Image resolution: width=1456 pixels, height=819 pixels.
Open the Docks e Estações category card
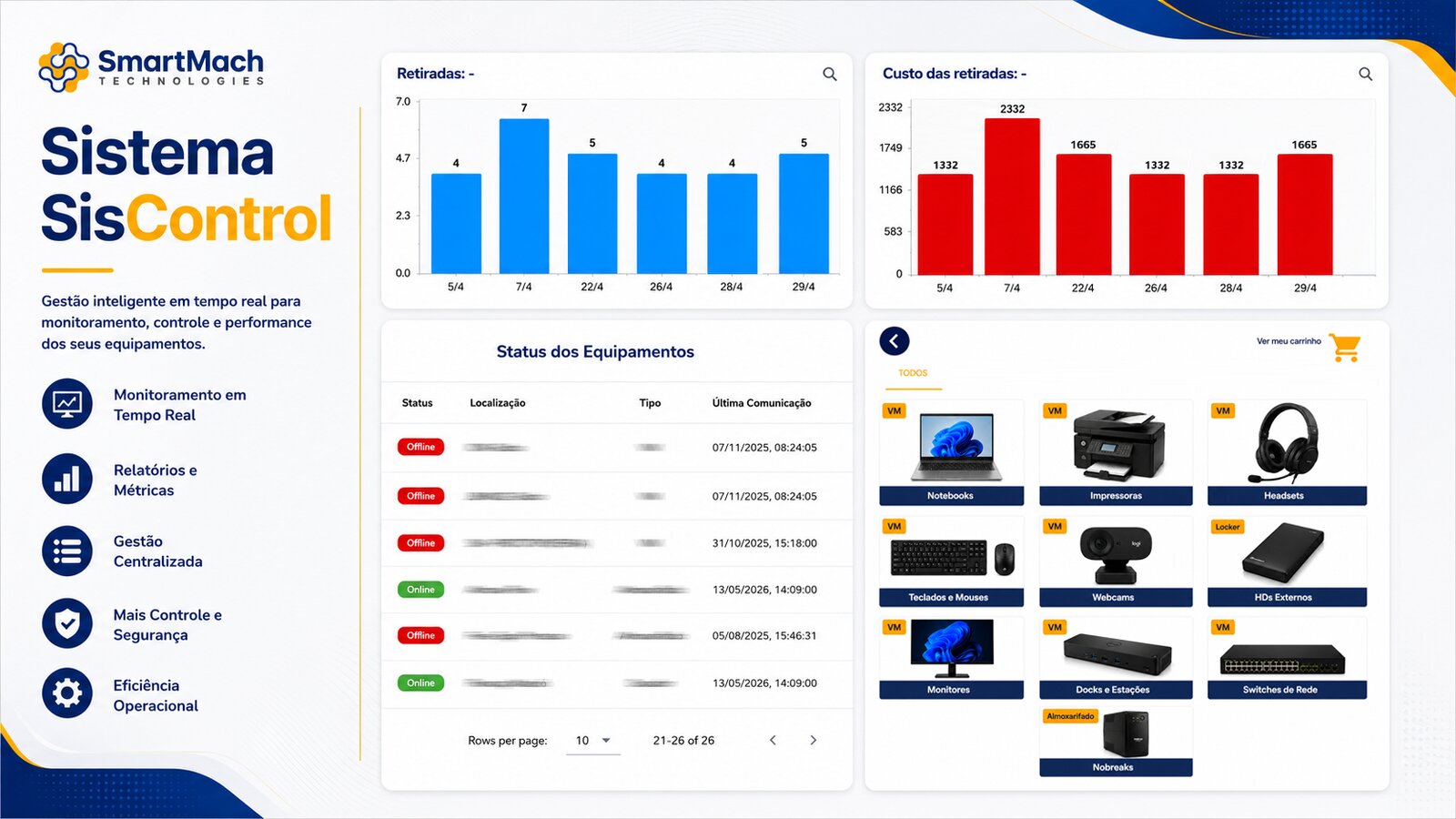pos(1116,658)
